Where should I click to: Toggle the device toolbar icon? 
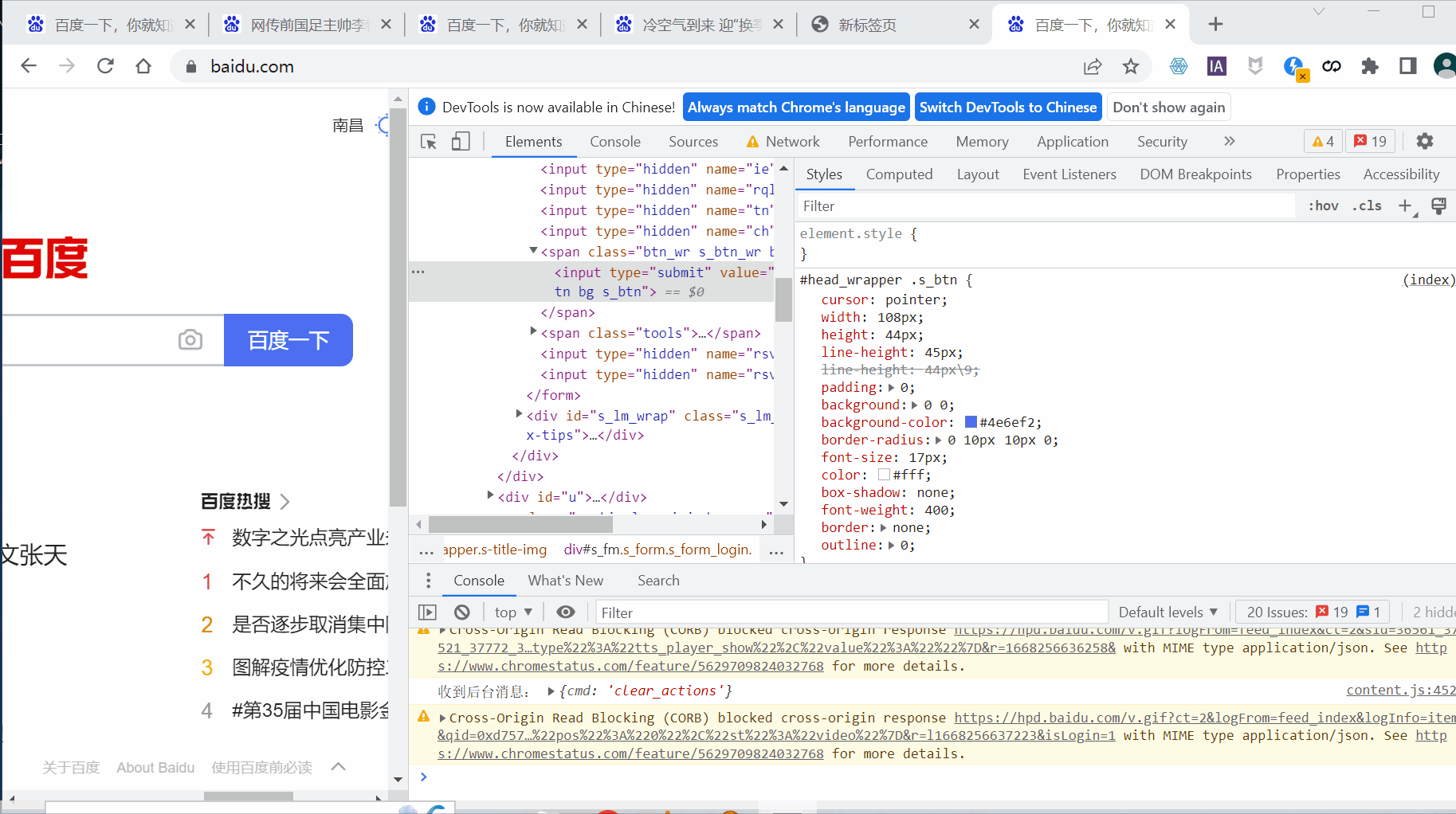(x=461, y=142)
